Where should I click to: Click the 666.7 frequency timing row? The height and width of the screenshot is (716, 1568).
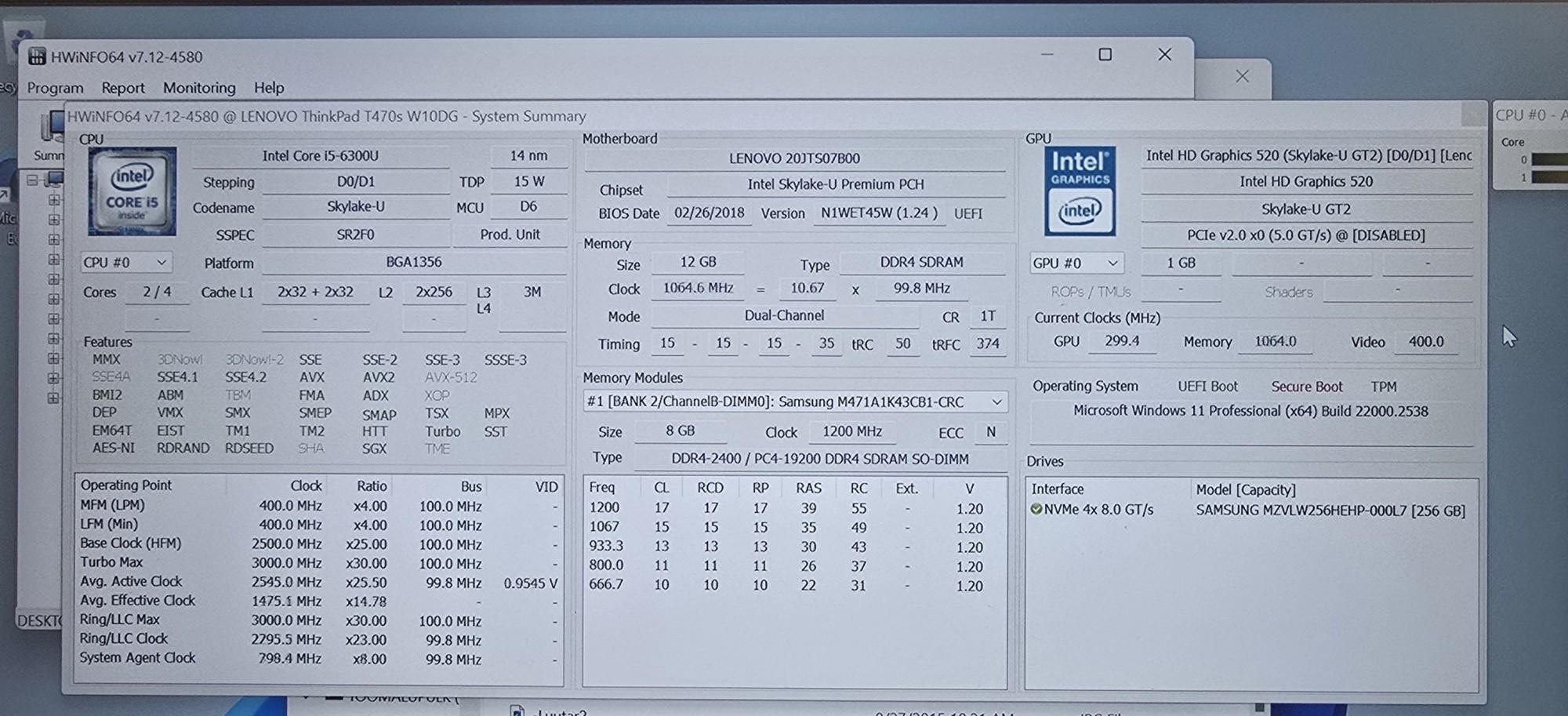[x=793, y=585]
